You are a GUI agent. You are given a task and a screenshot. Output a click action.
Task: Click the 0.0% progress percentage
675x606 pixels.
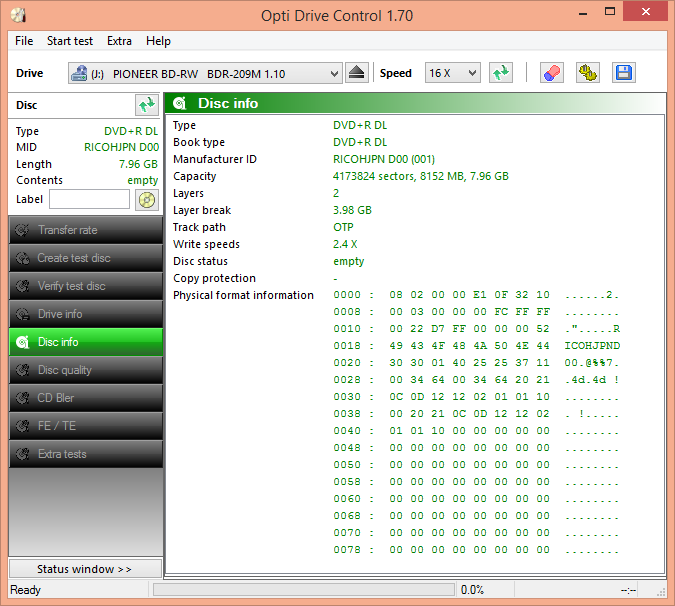pos(472,590)
